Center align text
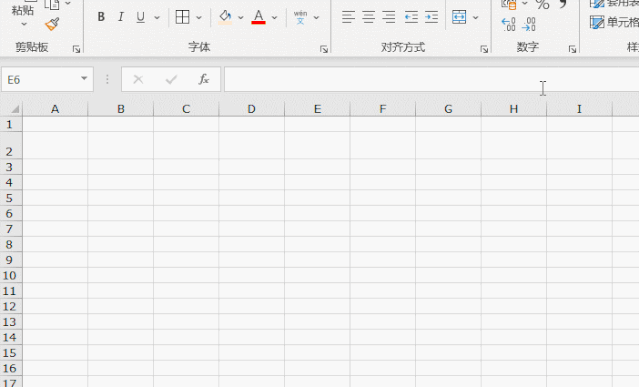 pos(368,17)
